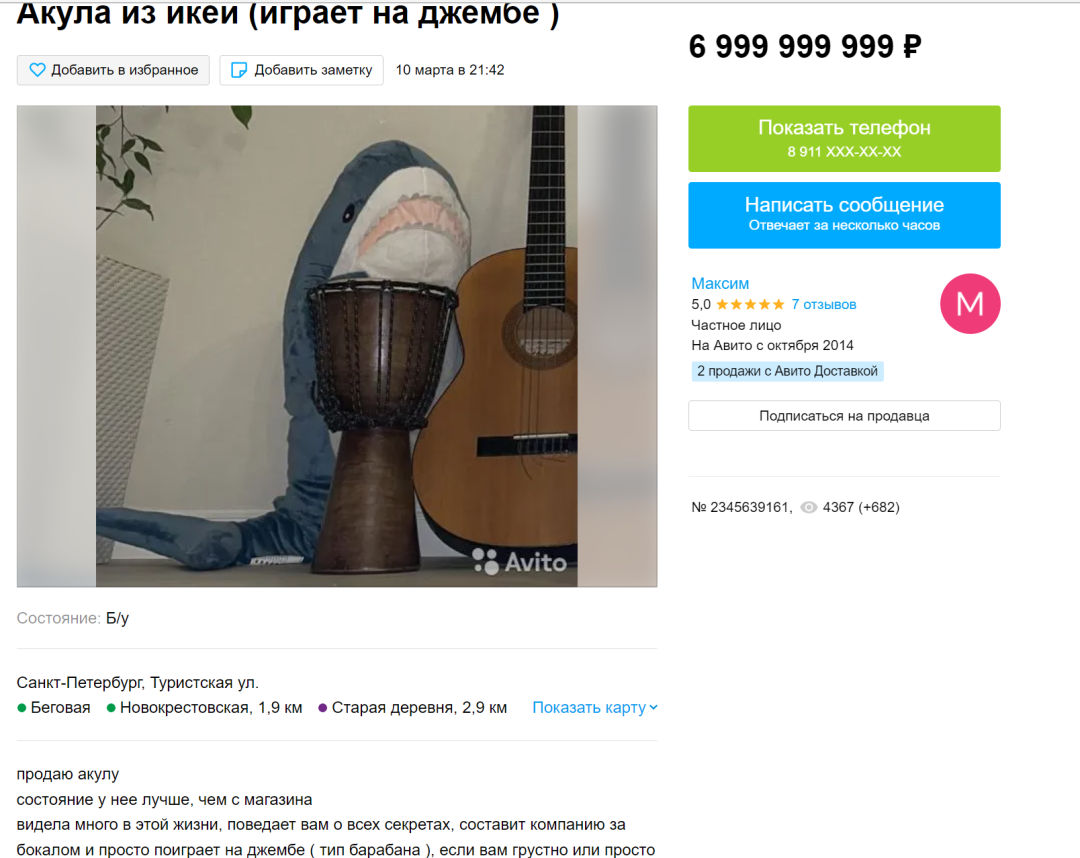This screenshot has width=1080, height=858.
Task: Subscribe to the seller Максим
Action: [844, 416]
